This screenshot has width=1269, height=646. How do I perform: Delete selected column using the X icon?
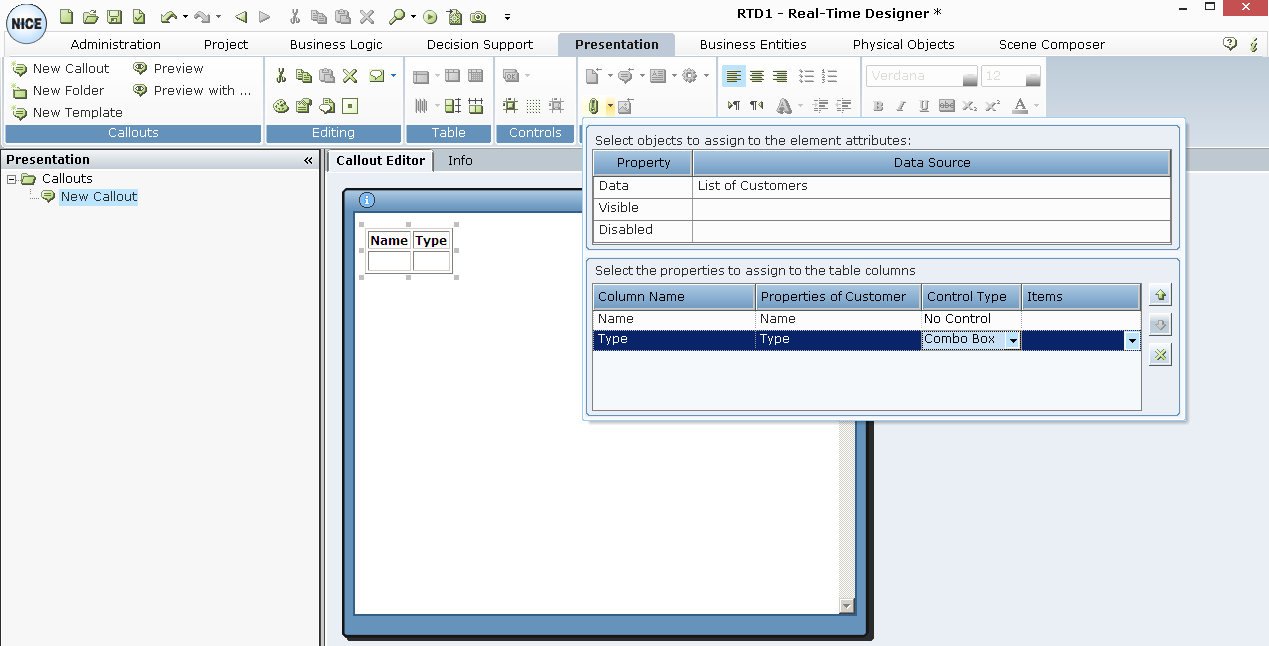point(1160,355)
